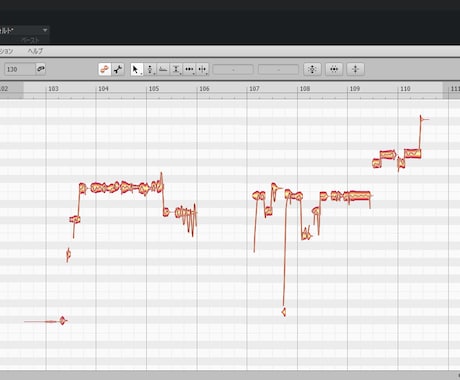Open the ヘルプ (Help) menu

[x=35, y=51]
